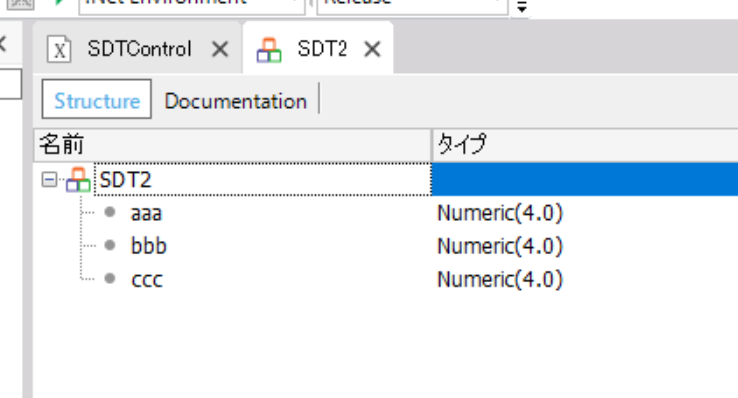The height and width of the screenshot is (398, 738).
Task: Close the SDT2 tab
Action: tap(372, 49)
